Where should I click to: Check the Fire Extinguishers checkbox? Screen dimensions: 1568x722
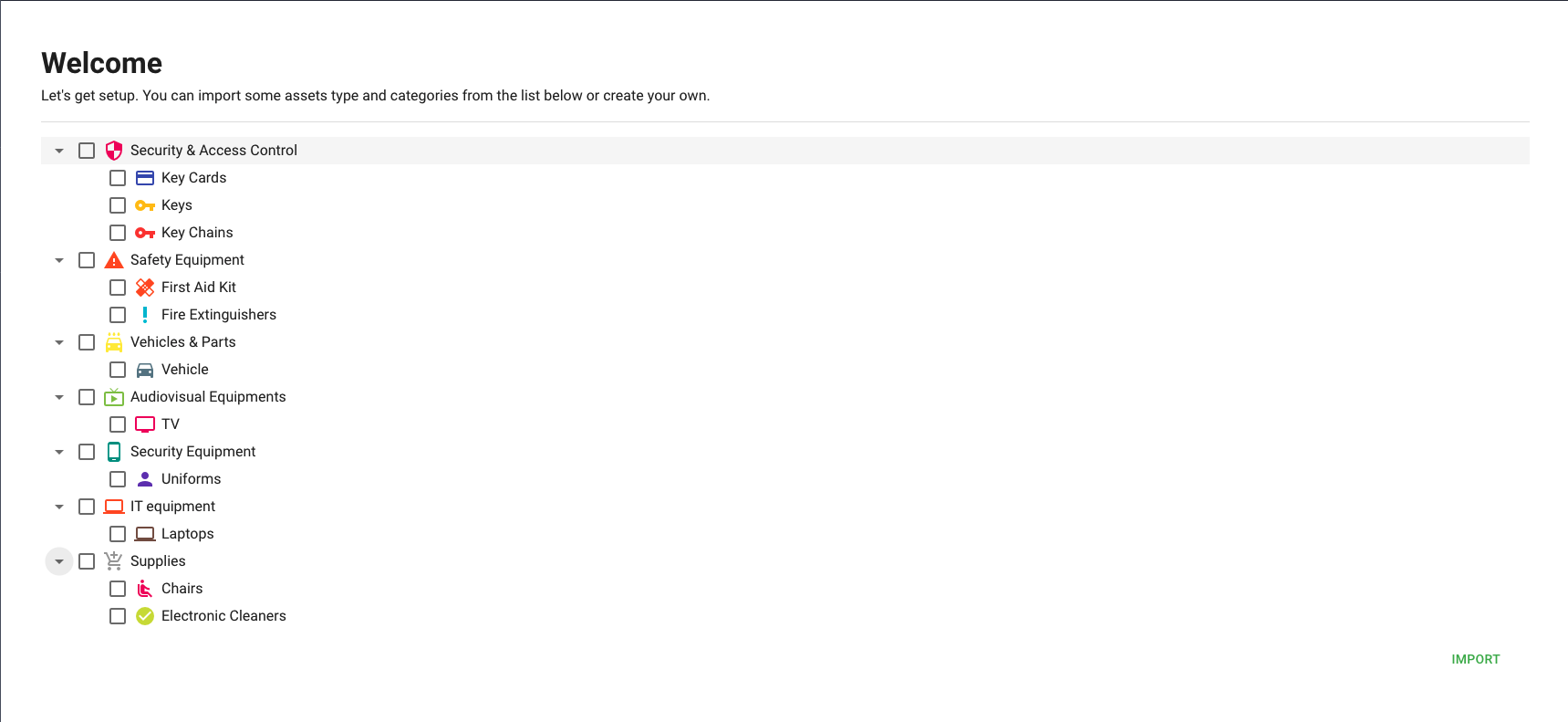tap(118, 315)
